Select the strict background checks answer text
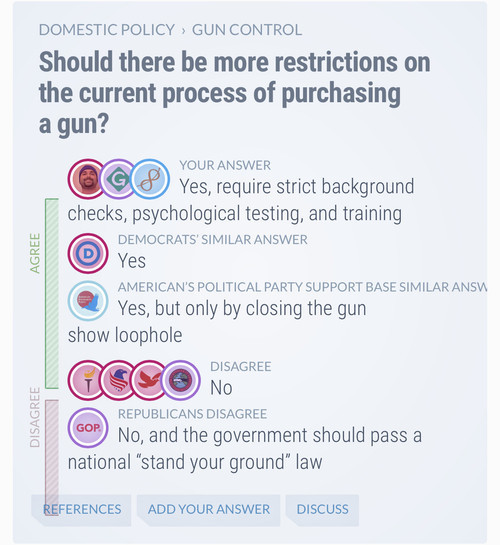 tap(241, 200)
